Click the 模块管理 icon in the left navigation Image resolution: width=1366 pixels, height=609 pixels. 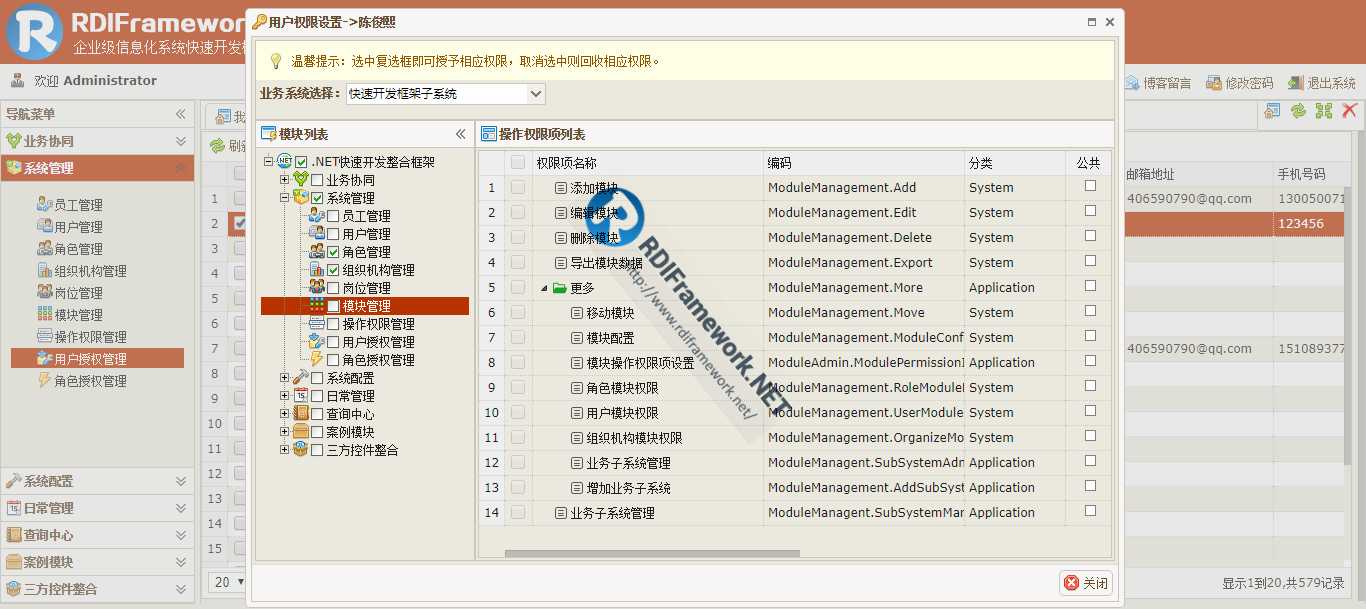pyautogui.click(x=44, y=314)
